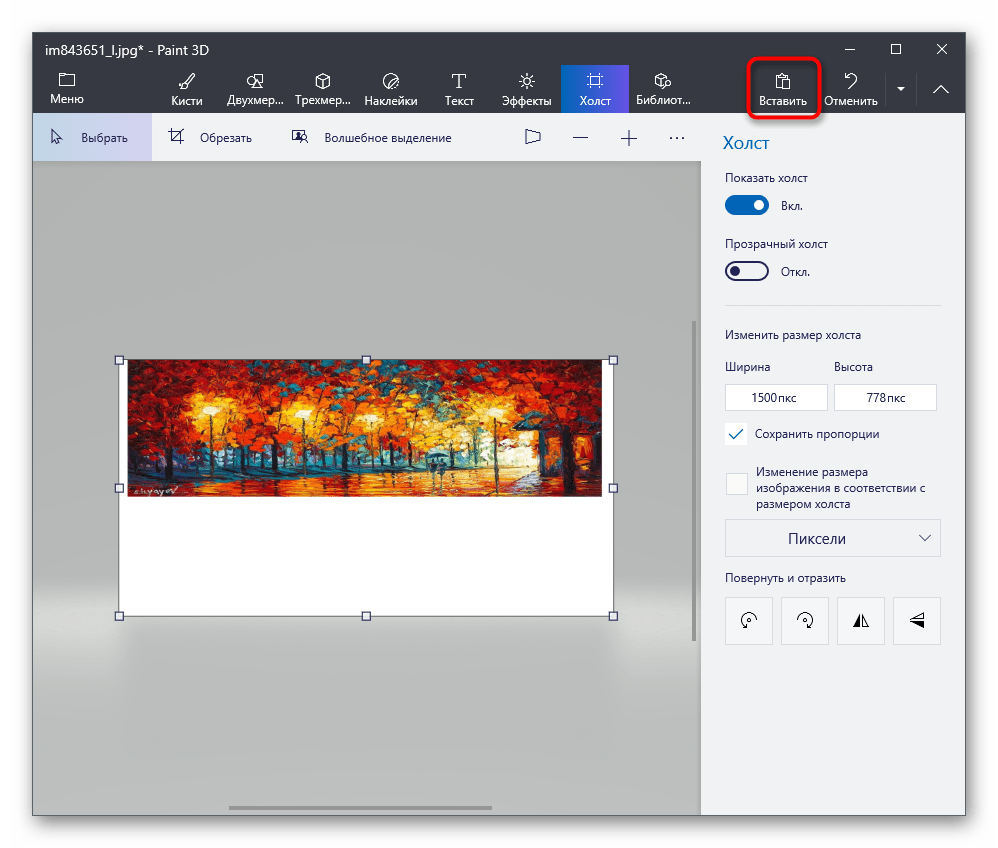Click the Crop (Обрезать) button
Viewport: 998px width, 848px height.
pyautogui.click(x=211, y=138)
